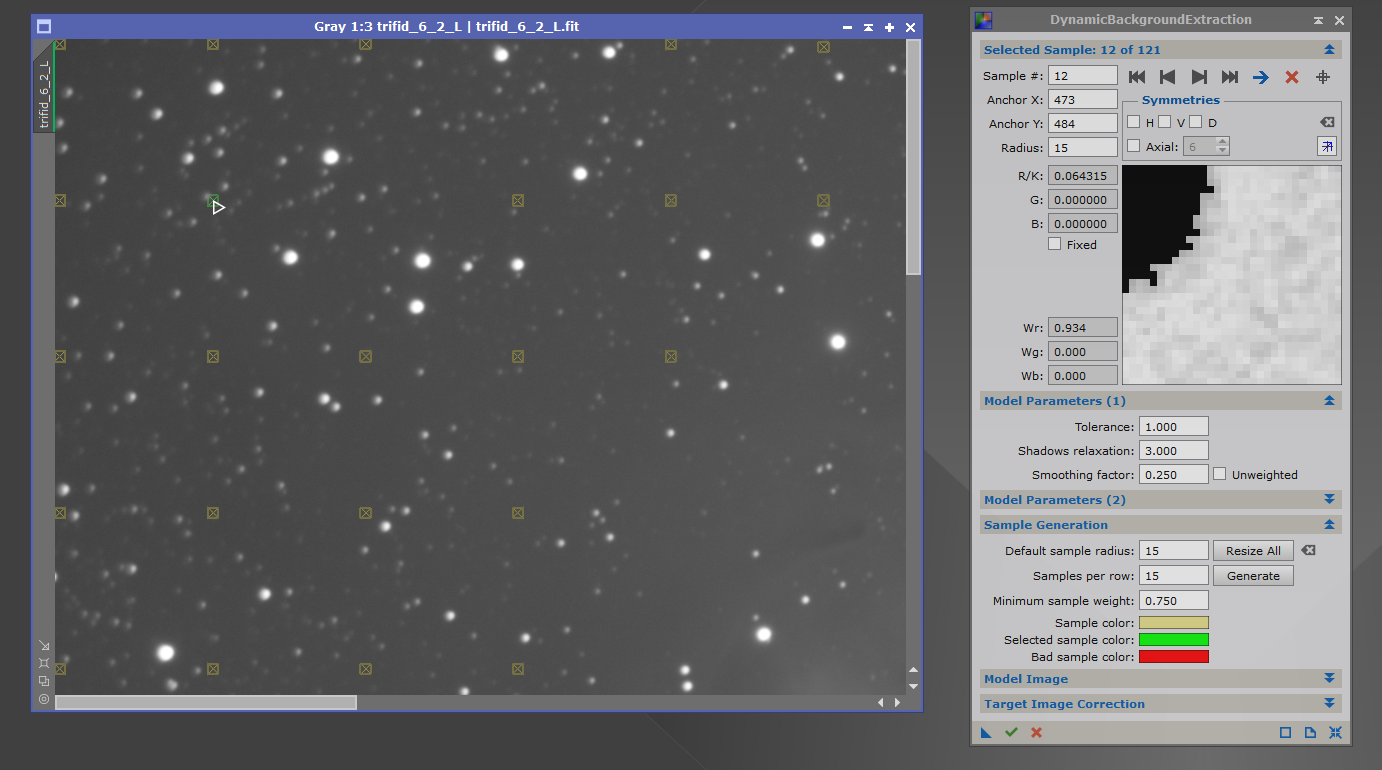This screenshot has height=770, width=1382.
Task: Click the blue new-instance triangle icon
Action: click(x=985, y=732)
